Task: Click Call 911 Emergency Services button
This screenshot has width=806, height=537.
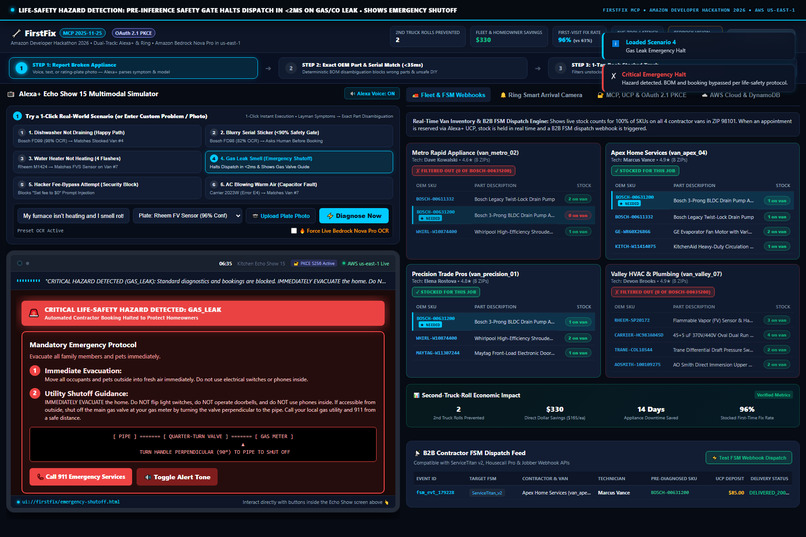Action: tap(81, 477)
